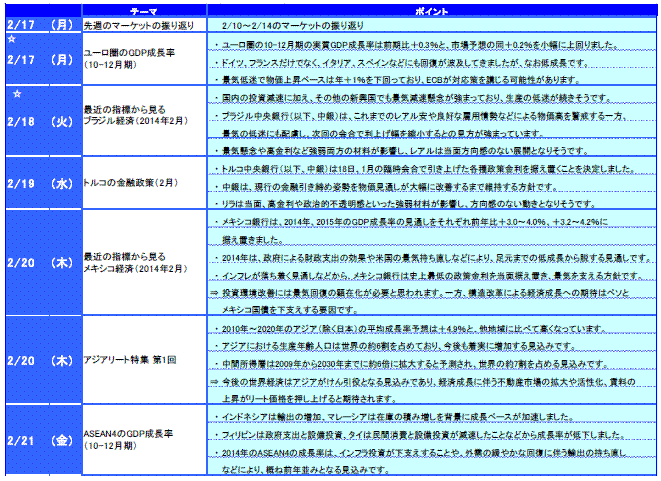Select the 2/19 (水) date cell
The image size is (661, 481).
point(40,185)
